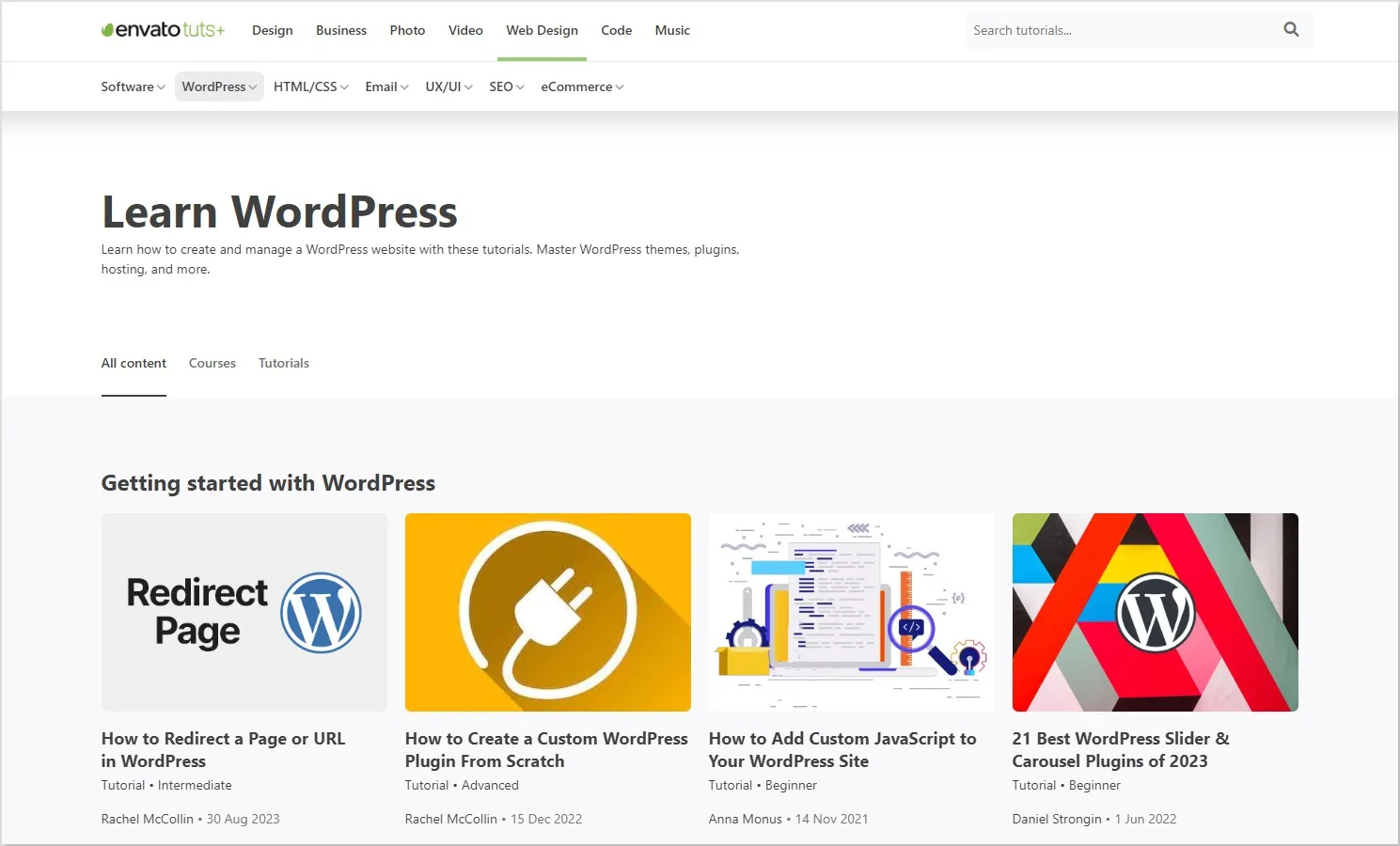
Task: Click the '14 Nov 2021' date
Action: [832, 819]
